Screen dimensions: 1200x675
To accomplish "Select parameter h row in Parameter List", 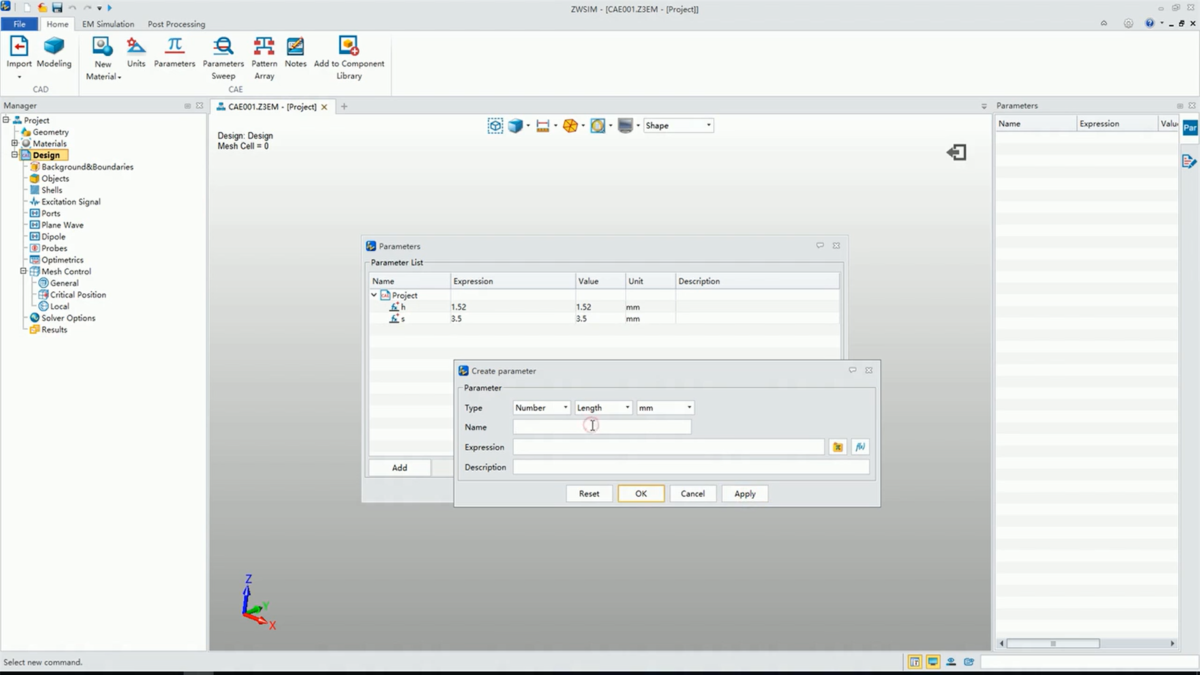I will pos(604,307).
